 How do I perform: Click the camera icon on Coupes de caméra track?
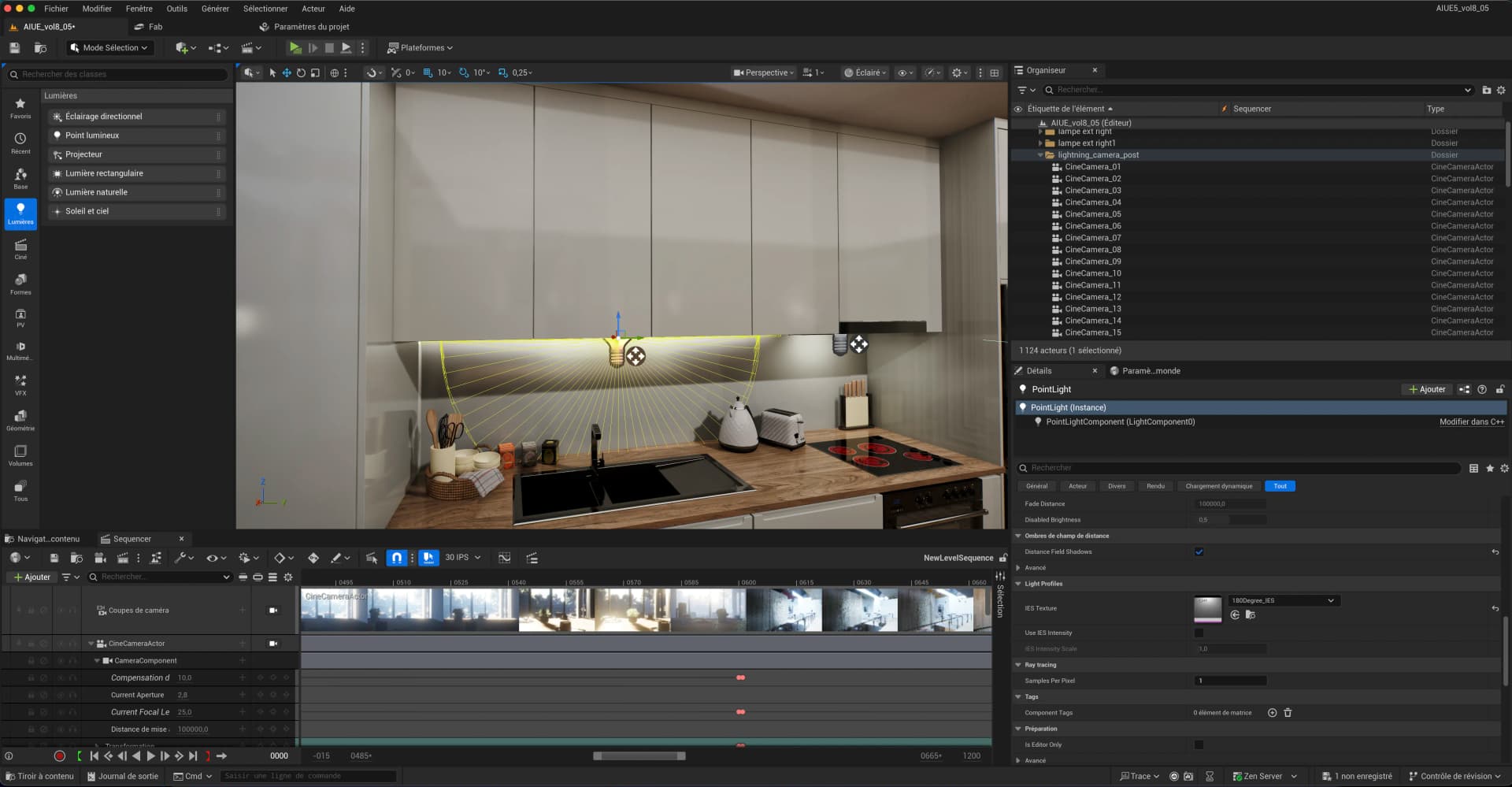coord(273,610)
